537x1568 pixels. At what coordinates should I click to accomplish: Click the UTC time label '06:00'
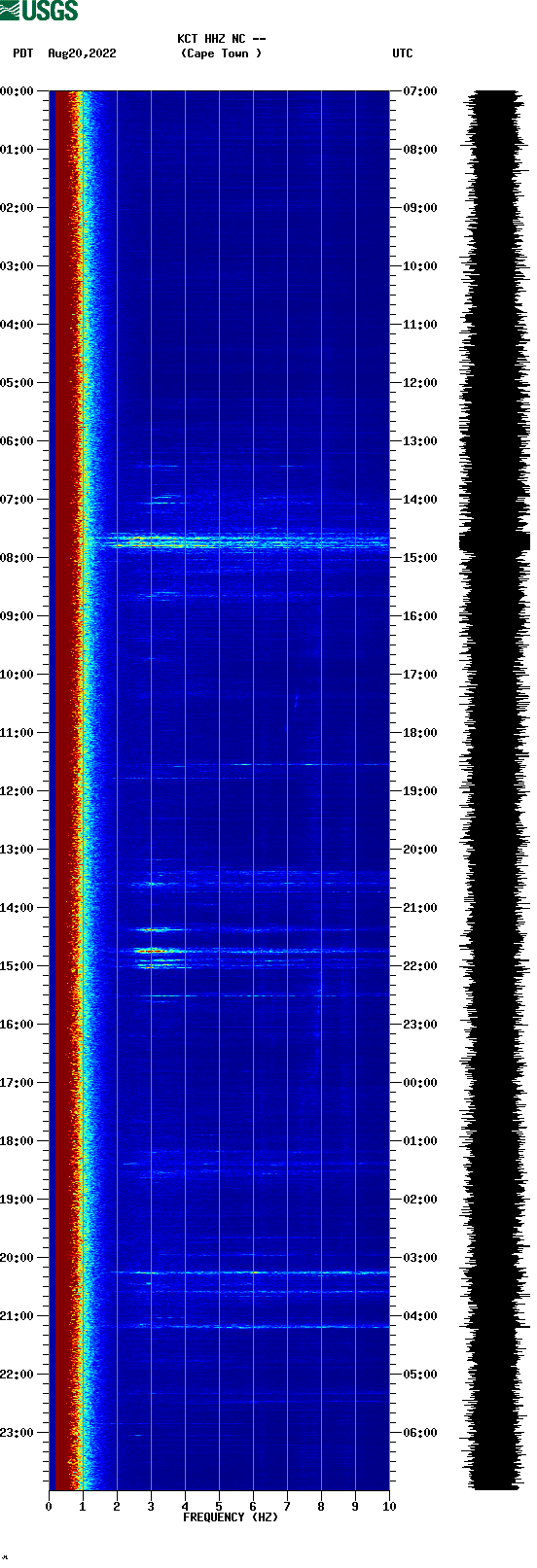click(x=420, y=1433)
